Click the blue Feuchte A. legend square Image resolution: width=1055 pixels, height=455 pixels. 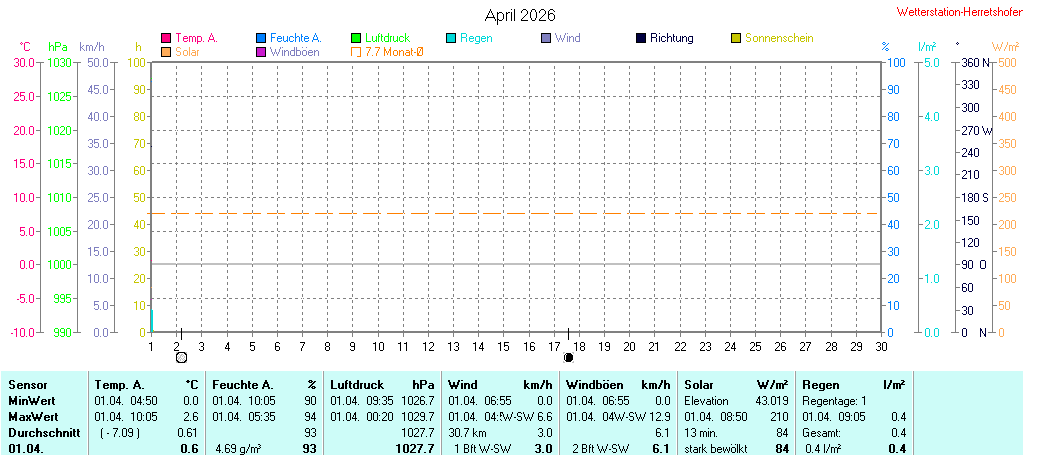(261, 38)
